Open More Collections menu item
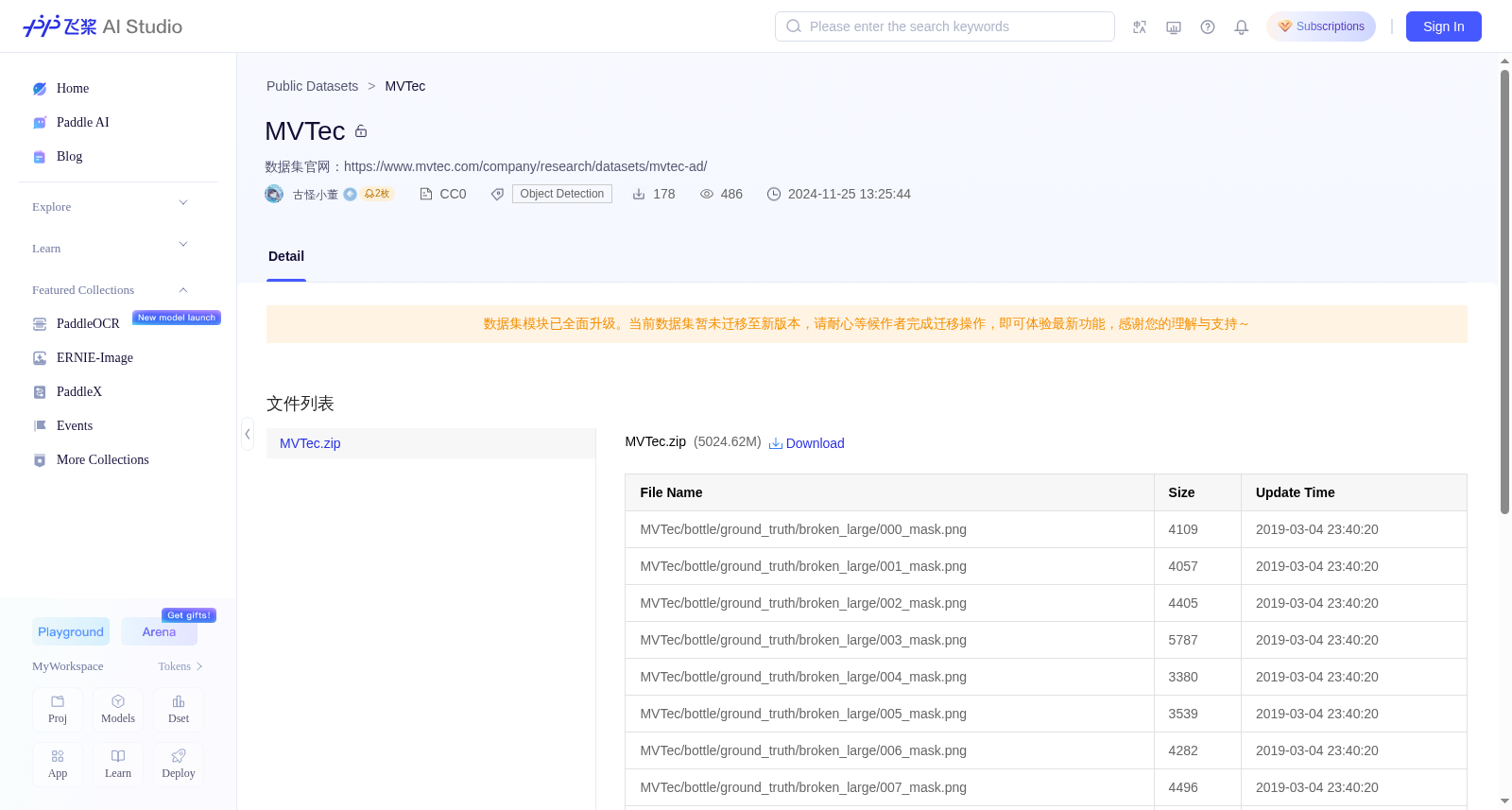The width and height of the screenshot is (1512, 810). click(x=103, y=459)
